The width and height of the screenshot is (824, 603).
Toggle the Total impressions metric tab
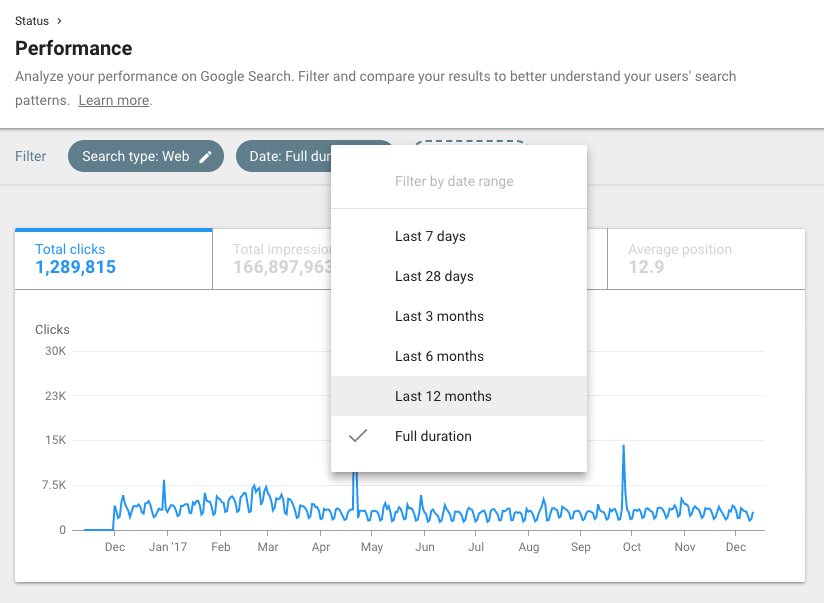pyautogui.click(x=272, y=259)
